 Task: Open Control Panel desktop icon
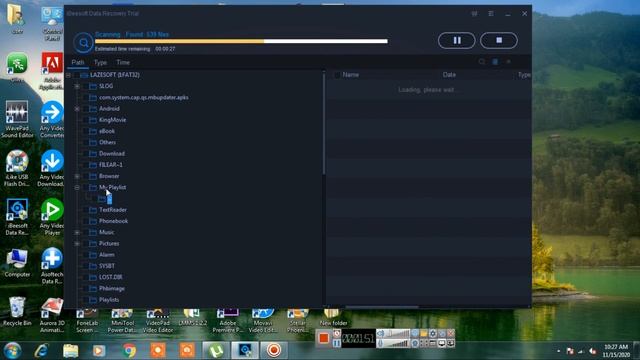52,24
